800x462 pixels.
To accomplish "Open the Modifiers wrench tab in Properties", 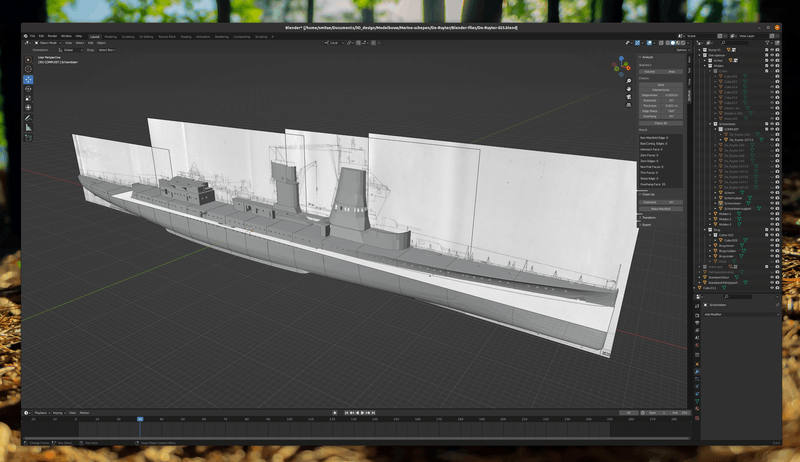I will (699, 372).
